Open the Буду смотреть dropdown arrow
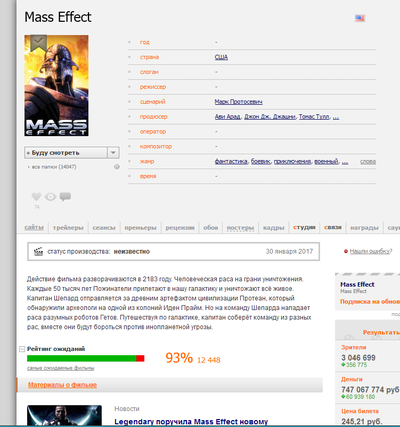Viewport: 400px width, 427px height. 113,153
